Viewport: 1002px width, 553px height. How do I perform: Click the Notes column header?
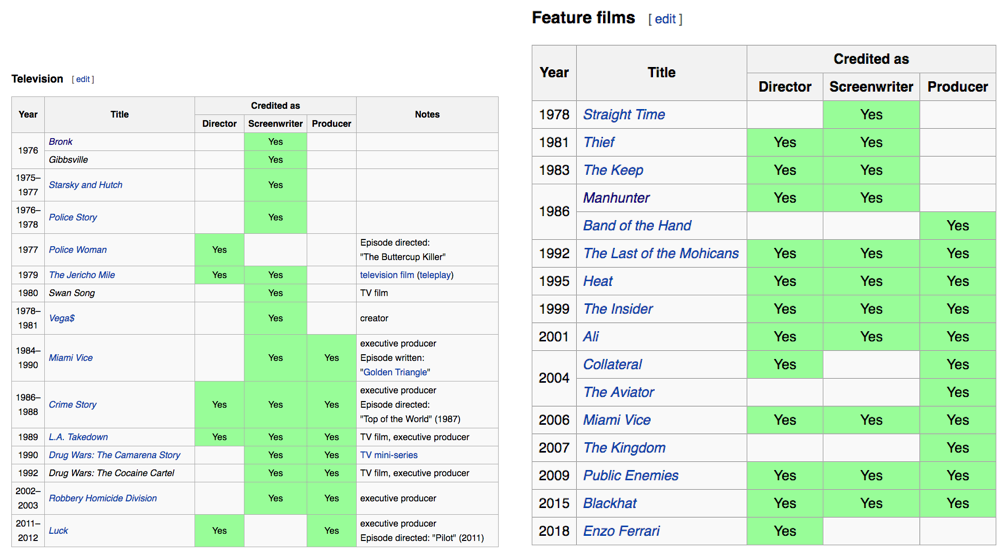pyautogui.click(x=427, y=114)
